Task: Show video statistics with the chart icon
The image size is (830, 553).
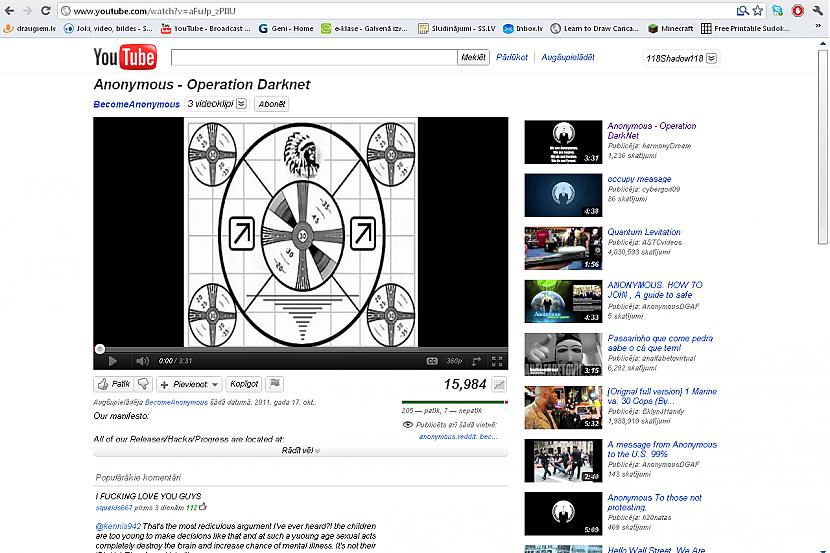Action: pos(499,385)
